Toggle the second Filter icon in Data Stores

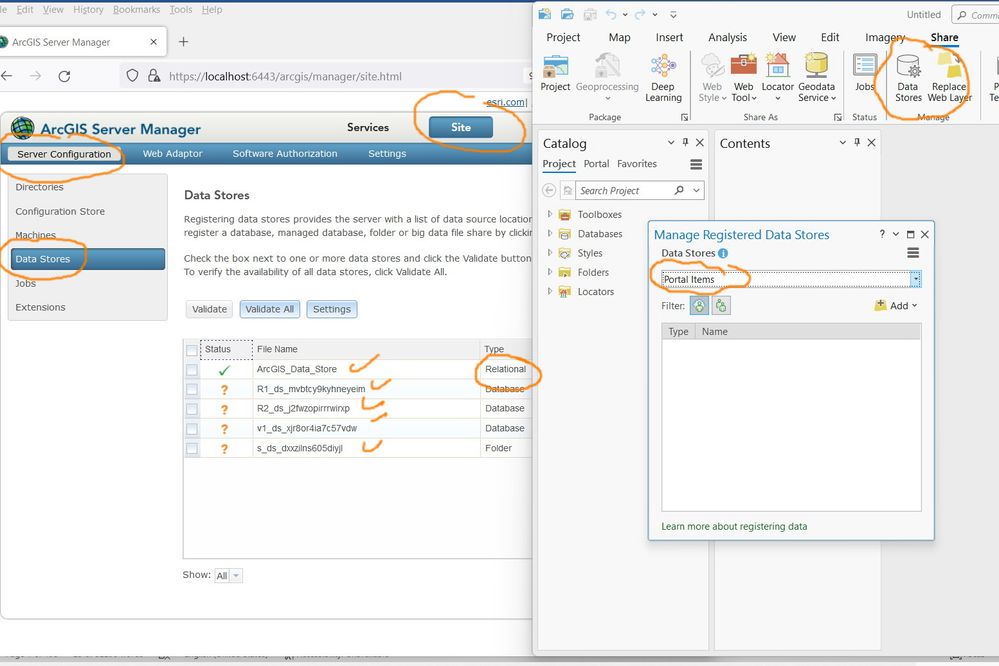(x=721, y=306)
